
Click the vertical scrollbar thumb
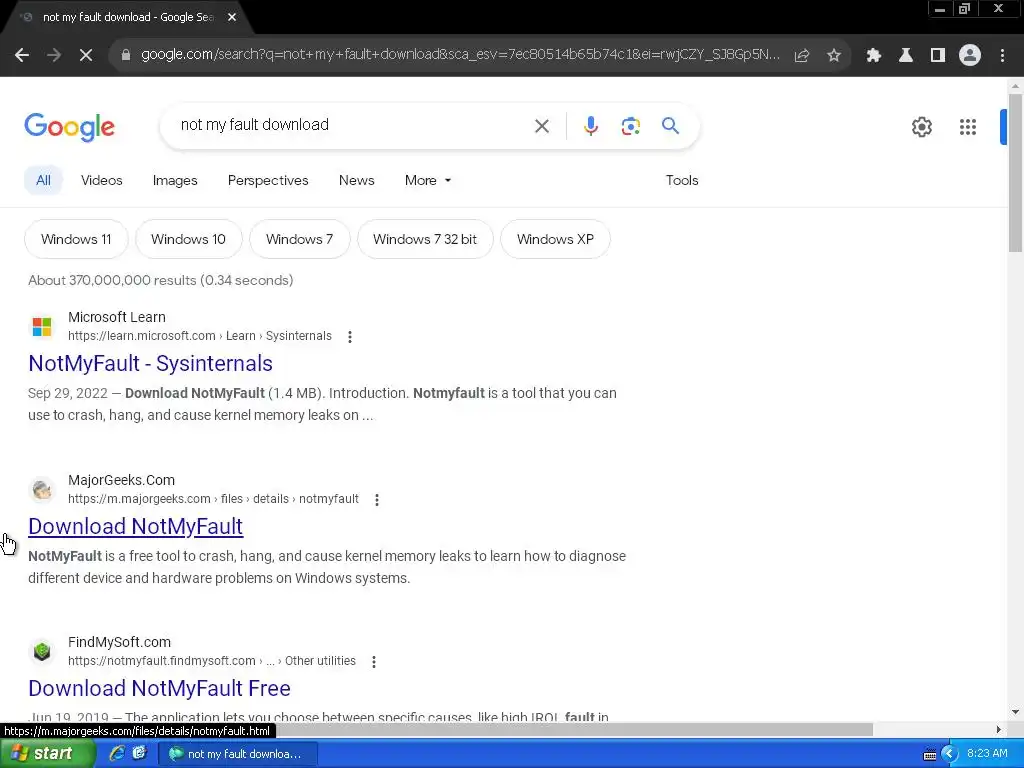[1015, 172]
